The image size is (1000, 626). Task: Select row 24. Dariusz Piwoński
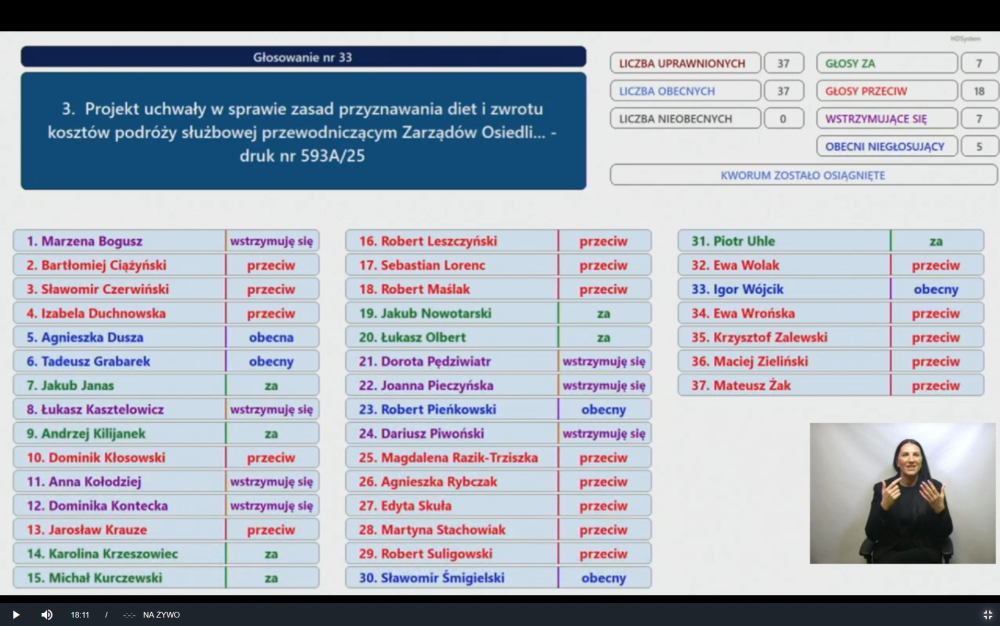click(x=498, y=433)
